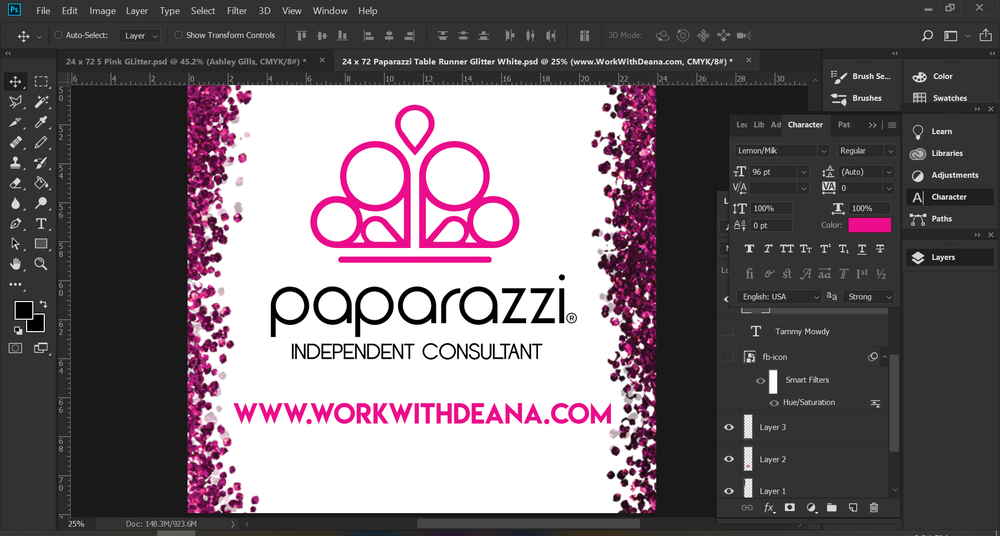This screenshot has height=536, width=1000.
Task: Open the Strong anti-aliasing dropdown
Action: click(x=887, y=297)
